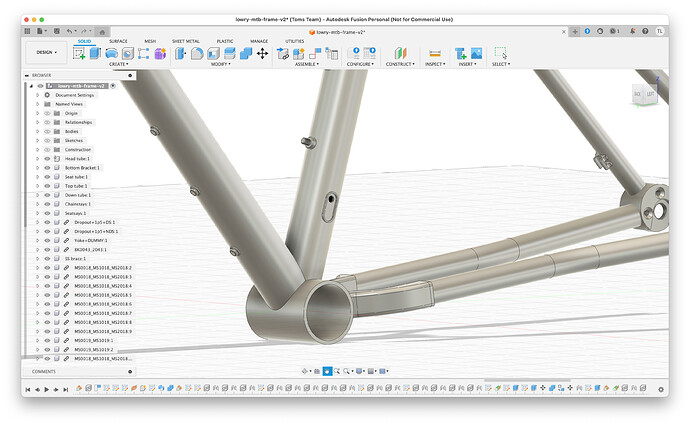
Task: Open the timeline settings gear icon
Action: tap(661, 389)
